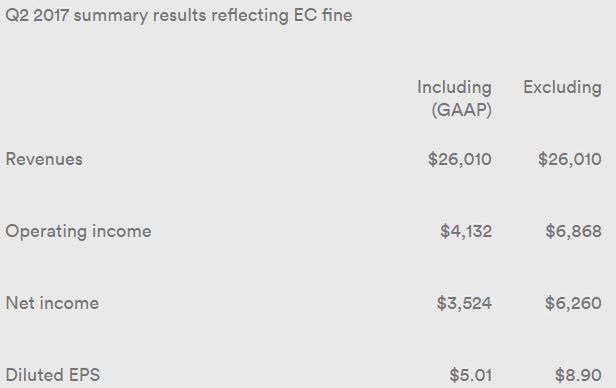Viewport: 616px width, 388px height.
Task: Click the Net income row label
Action: 52,303
